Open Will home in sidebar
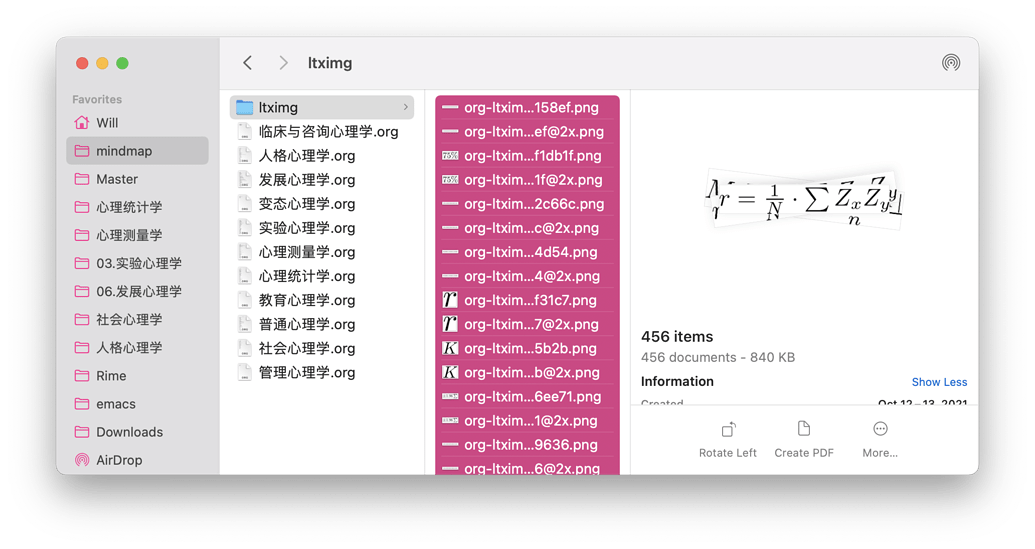Image resolution: width=1035 pixels, height=549 pixels. click(x=137, y=123)
